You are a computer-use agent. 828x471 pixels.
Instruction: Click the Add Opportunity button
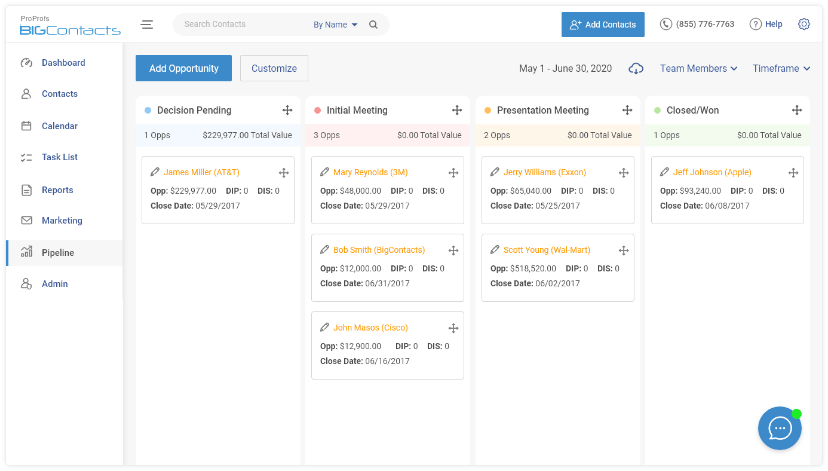pos(184,68)
